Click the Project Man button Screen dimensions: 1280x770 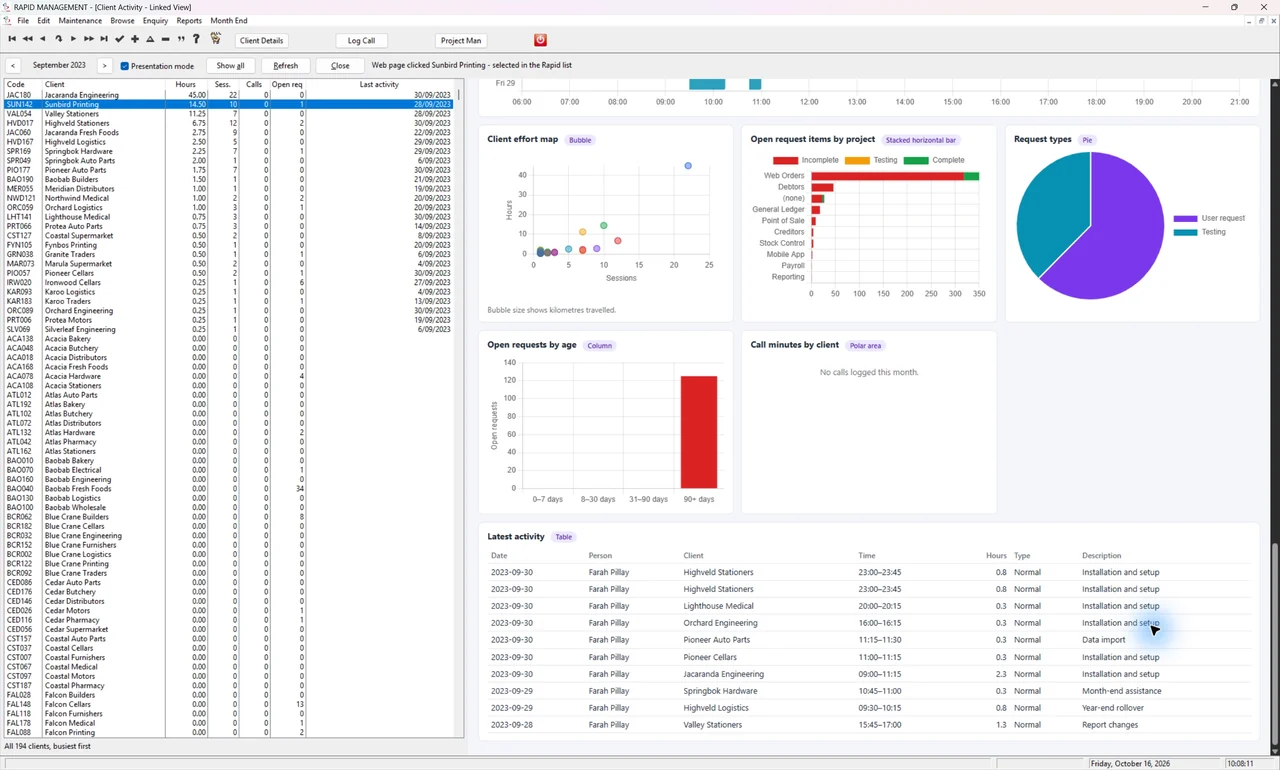coord(461,40)
